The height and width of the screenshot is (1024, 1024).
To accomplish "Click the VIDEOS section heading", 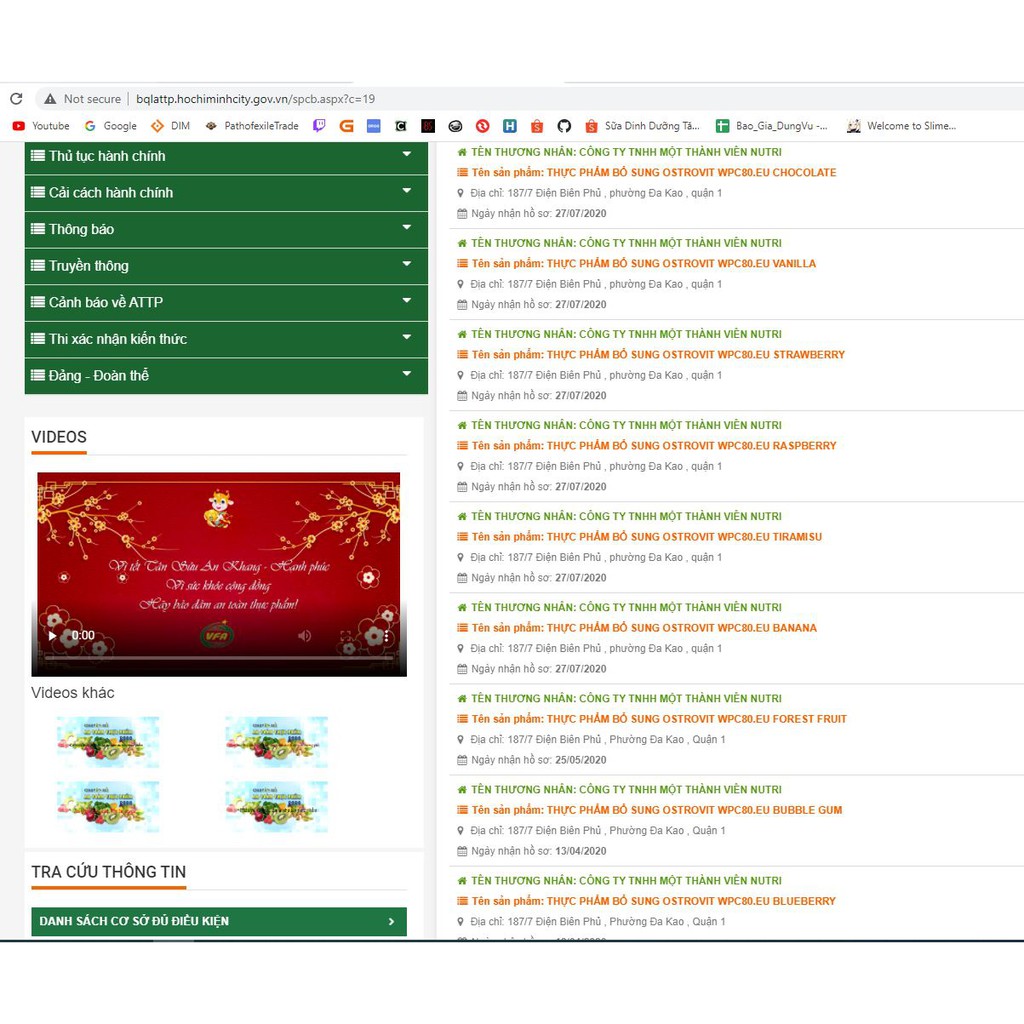I will pos(59,437).
